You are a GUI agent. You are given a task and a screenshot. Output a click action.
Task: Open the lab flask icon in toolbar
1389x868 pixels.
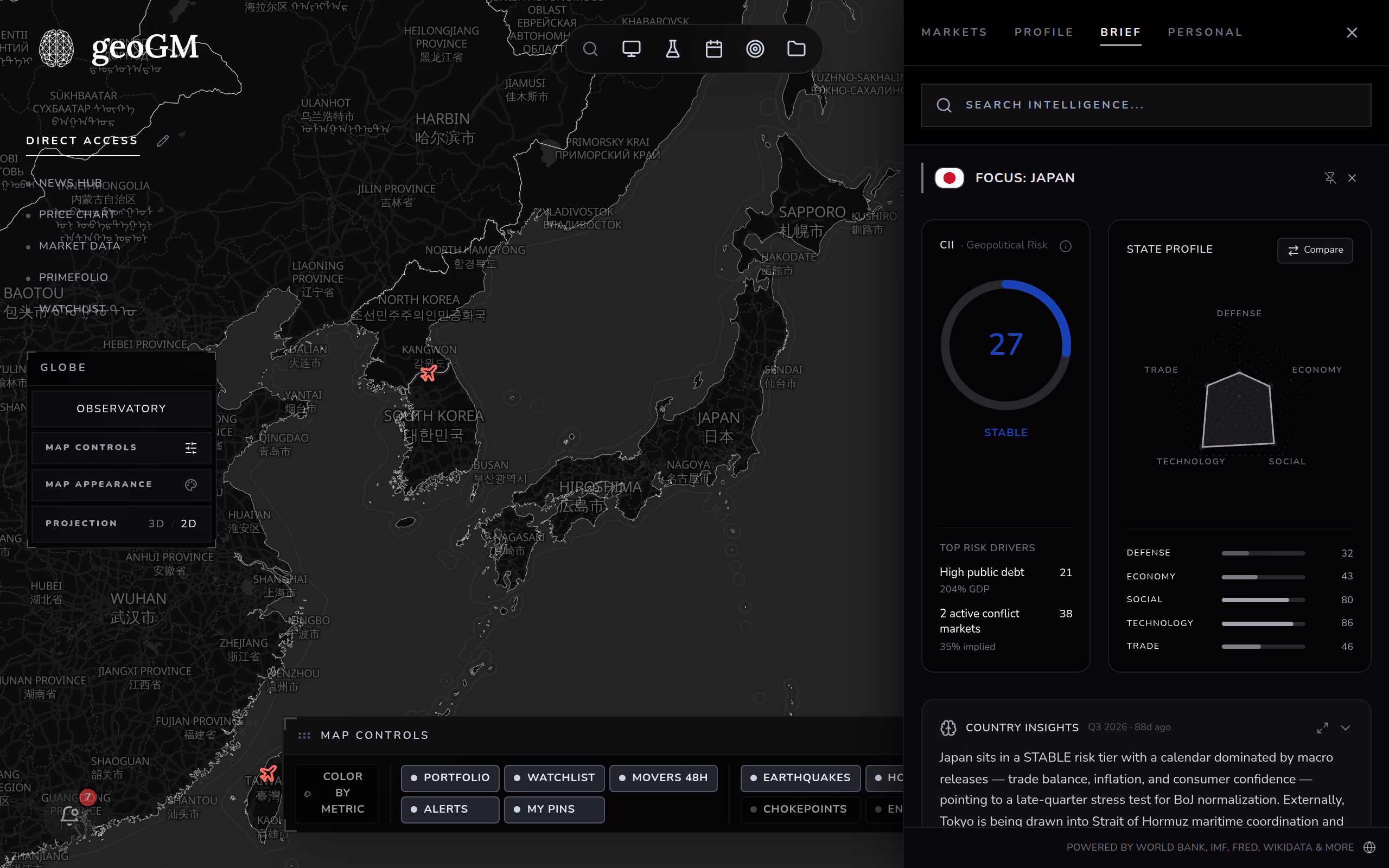tap(673, 49)
